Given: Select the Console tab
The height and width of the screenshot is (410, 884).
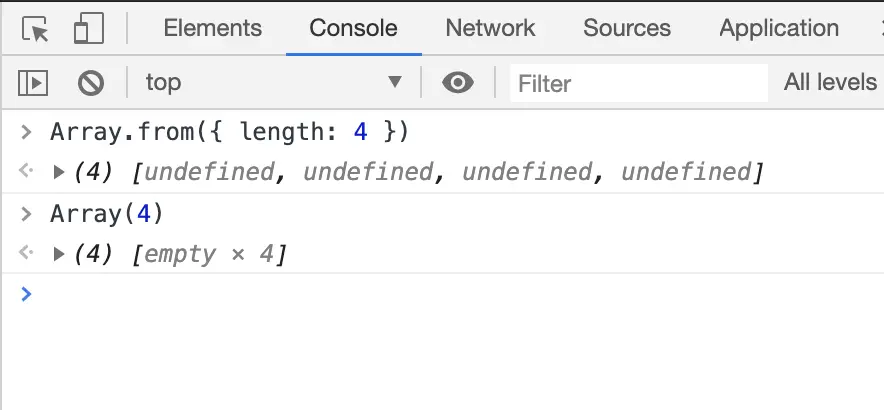Looking at the screenshot, I should tap(353, 28).
